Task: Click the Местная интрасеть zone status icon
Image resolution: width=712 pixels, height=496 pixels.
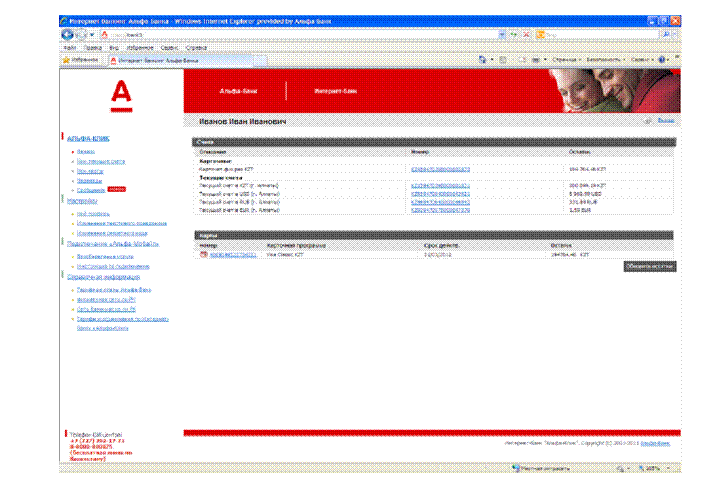Action: click(x=516, y=468)
